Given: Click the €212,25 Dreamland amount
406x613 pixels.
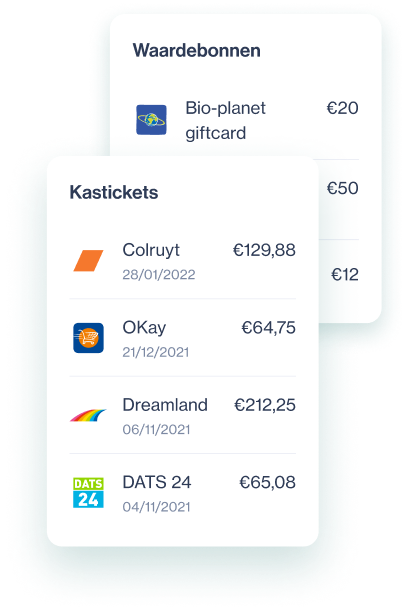Looking at the screenshot, I should coord(265,405).
